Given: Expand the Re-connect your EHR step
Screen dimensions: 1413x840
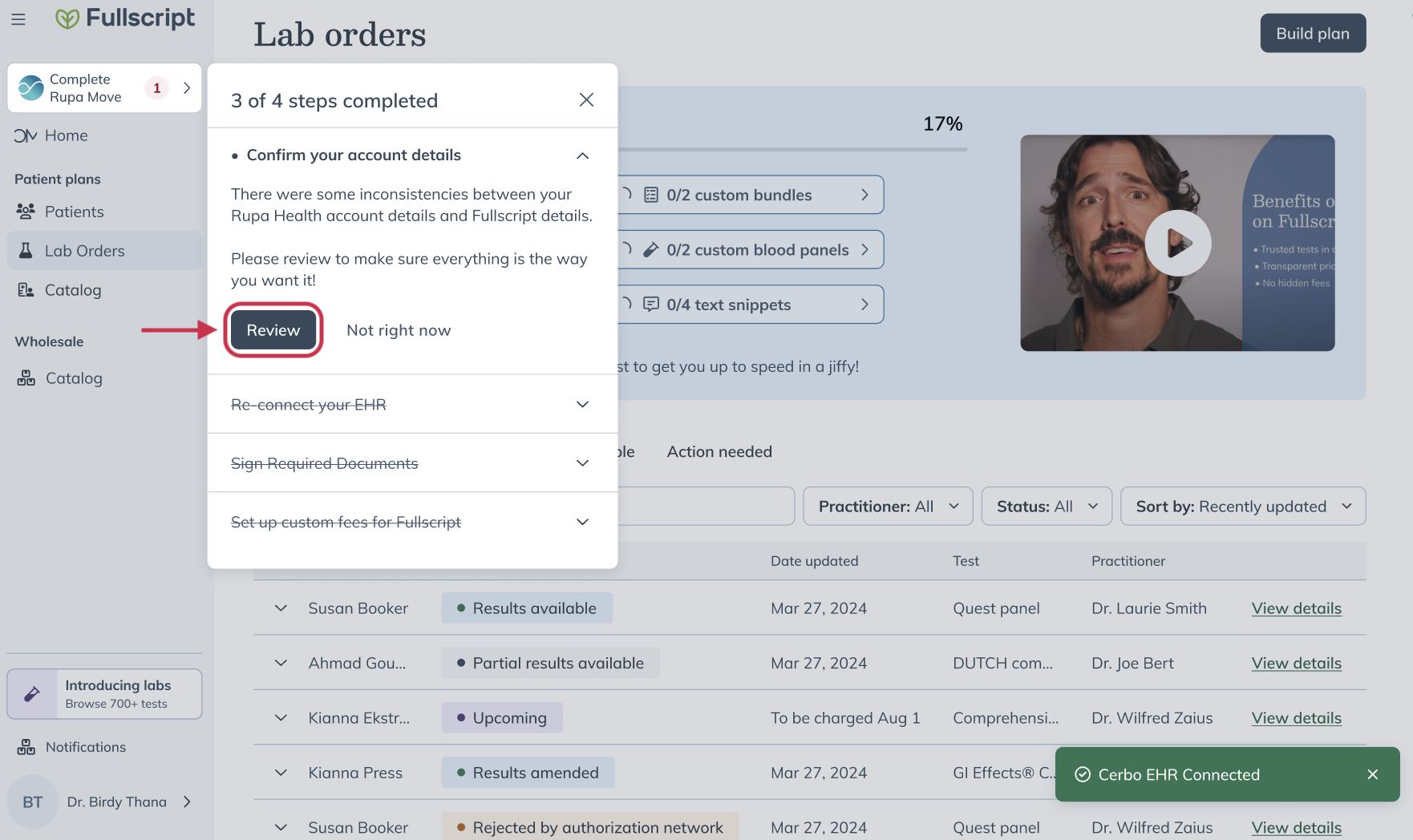Looking at the screenshot, I should [583, 404].
